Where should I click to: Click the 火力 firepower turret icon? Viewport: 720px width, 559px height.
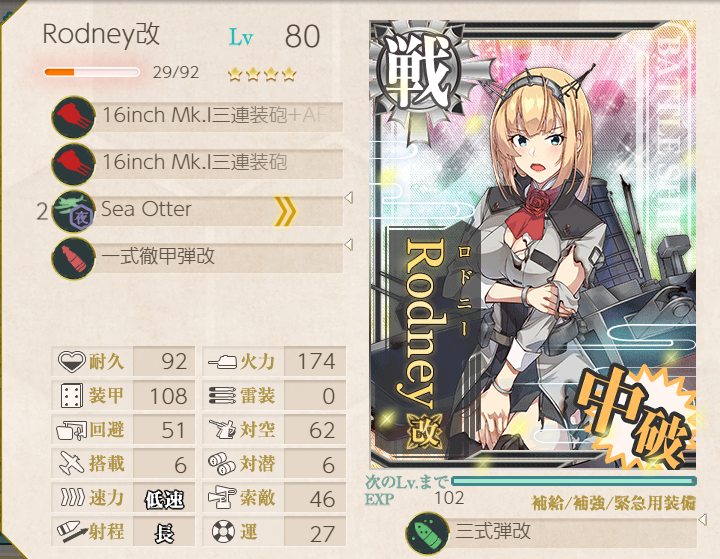click(222, 362)
